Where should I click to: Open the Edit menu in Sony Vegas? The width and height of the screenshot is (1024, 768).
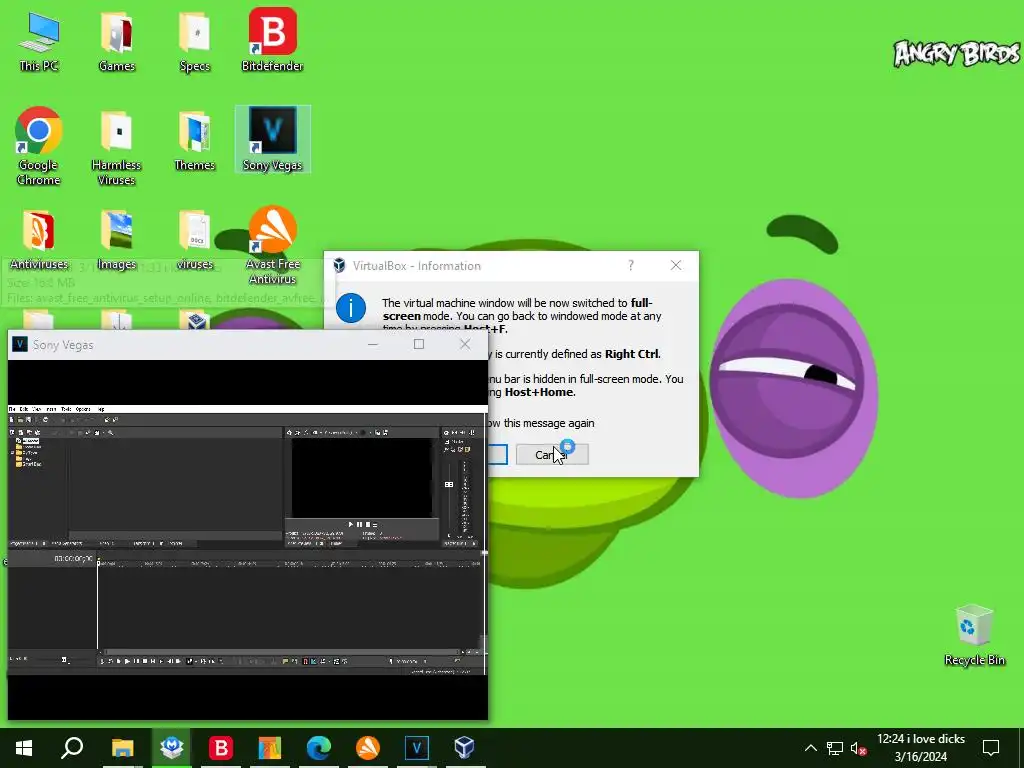(24, 409)
